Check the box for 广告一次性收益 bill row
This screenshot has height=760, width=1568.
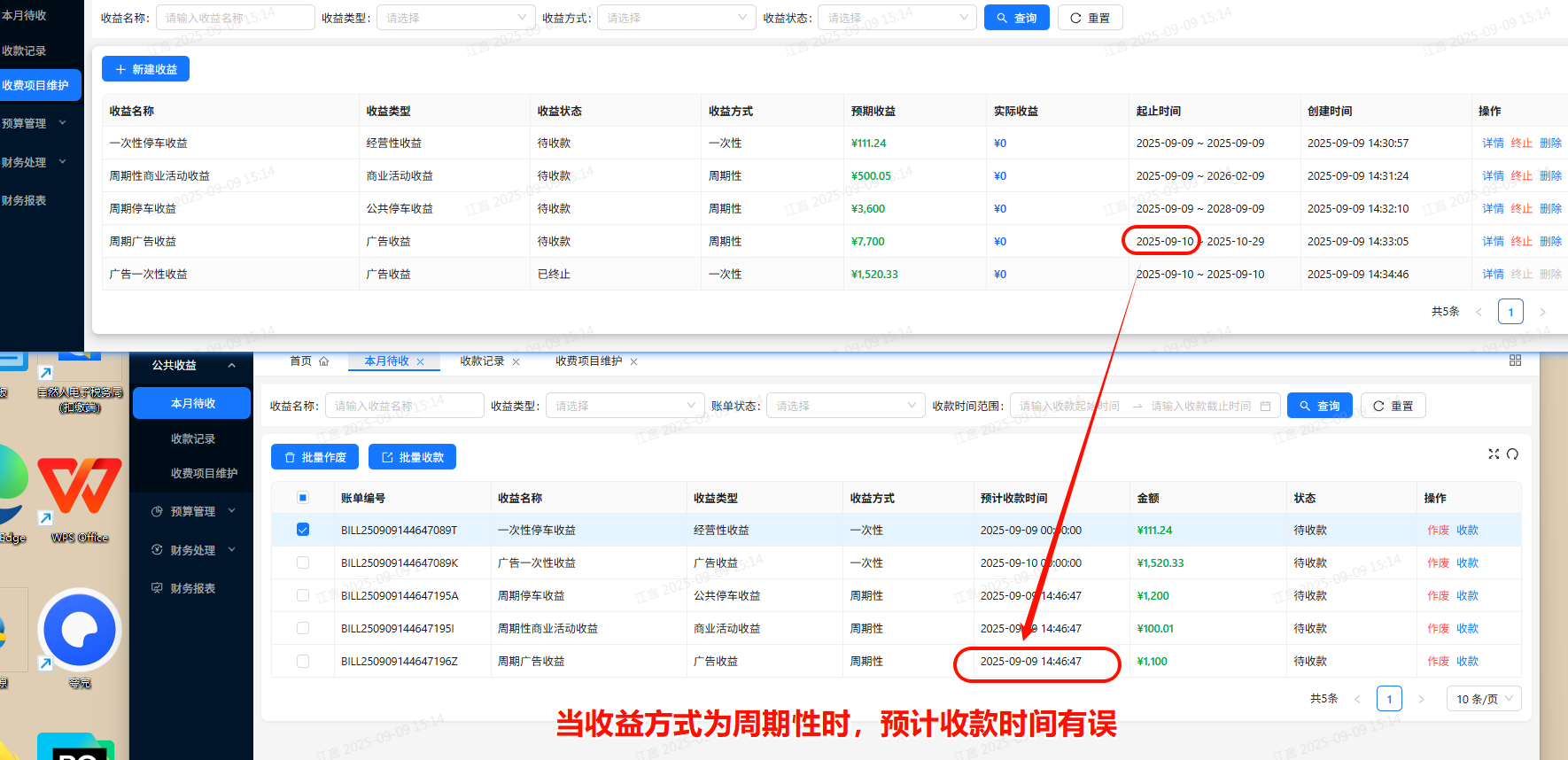303,562
